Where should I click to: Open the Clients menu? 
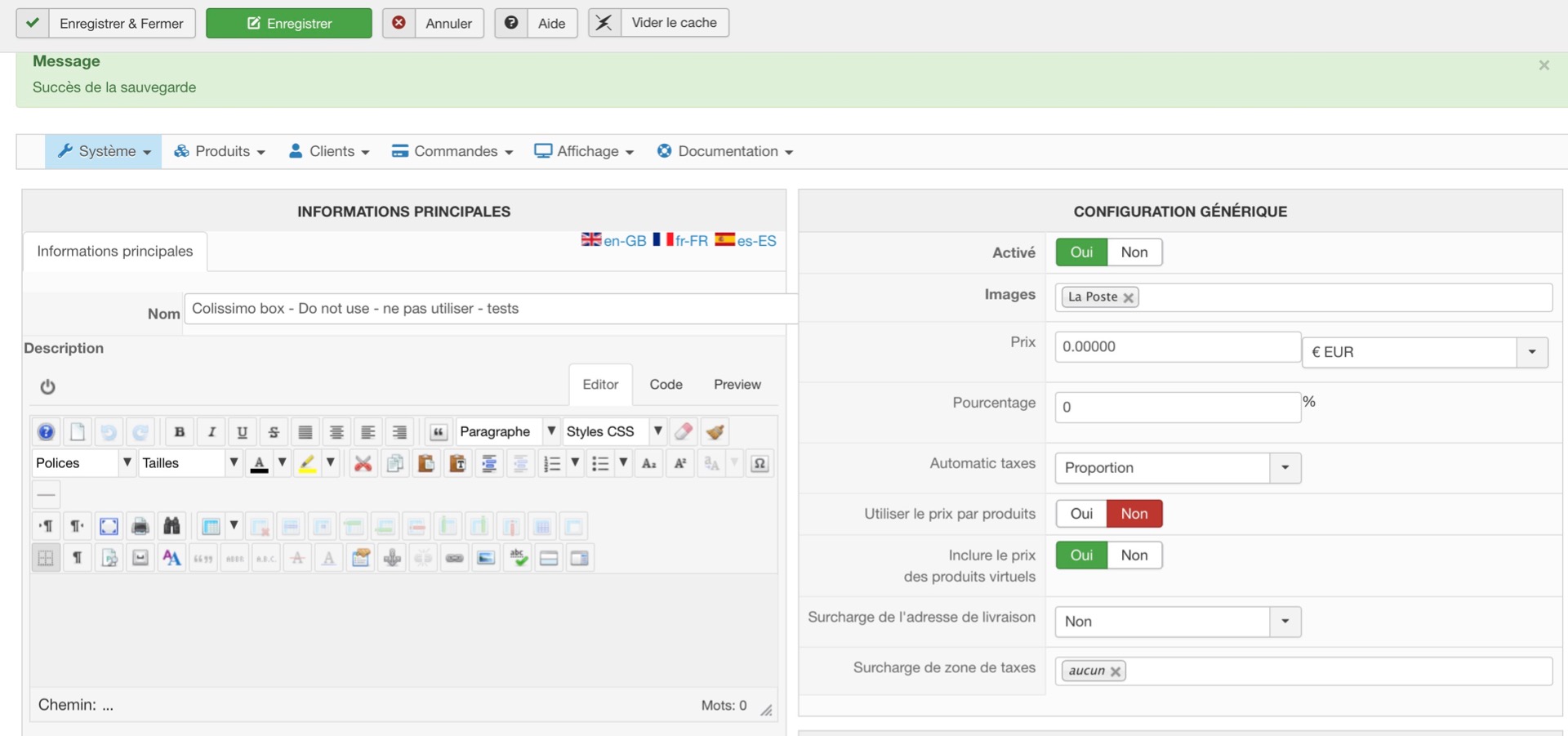(x=329, y=152)
